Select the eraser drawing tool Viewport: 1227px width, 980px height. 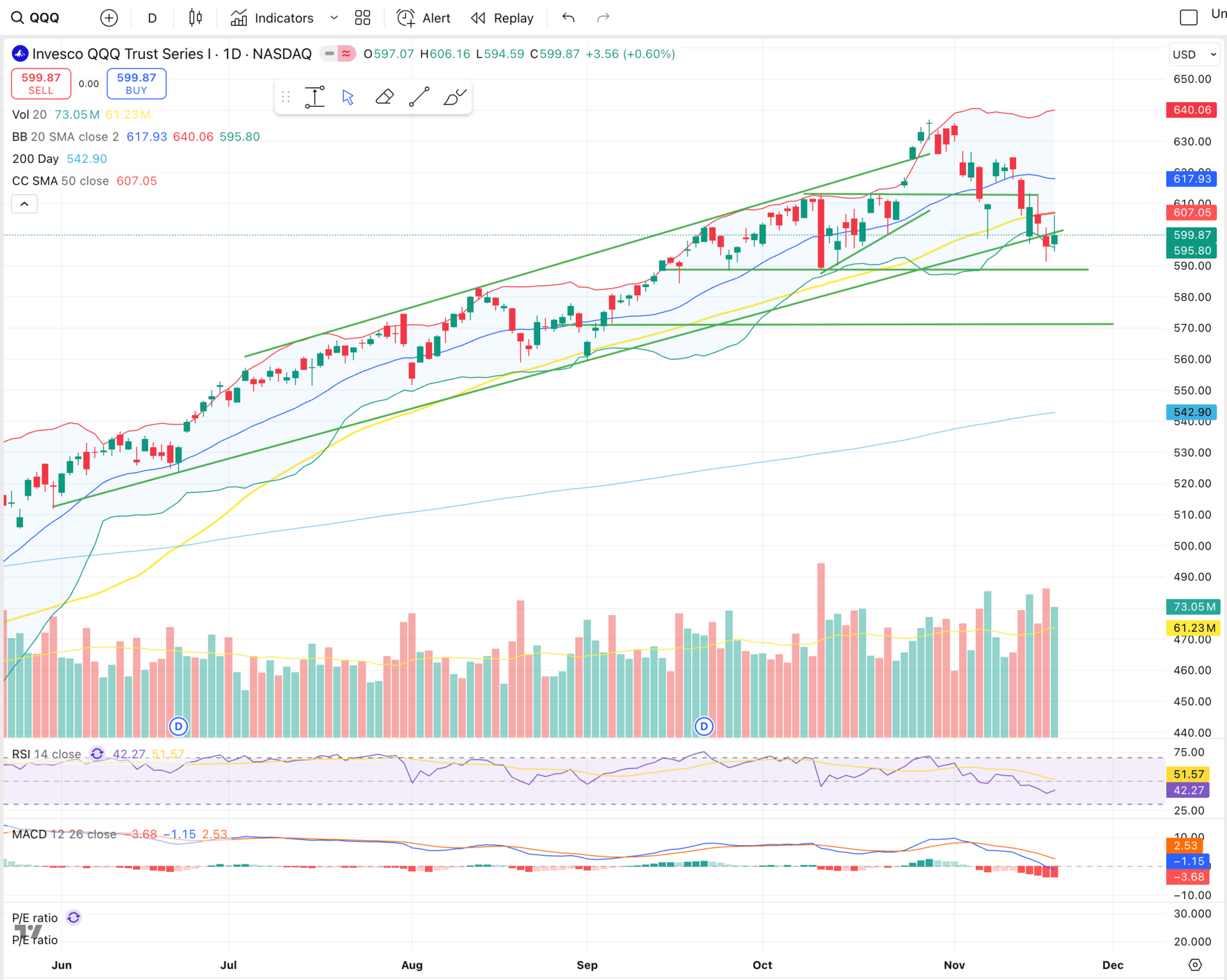pyautogui.click(x=384, y=97)
